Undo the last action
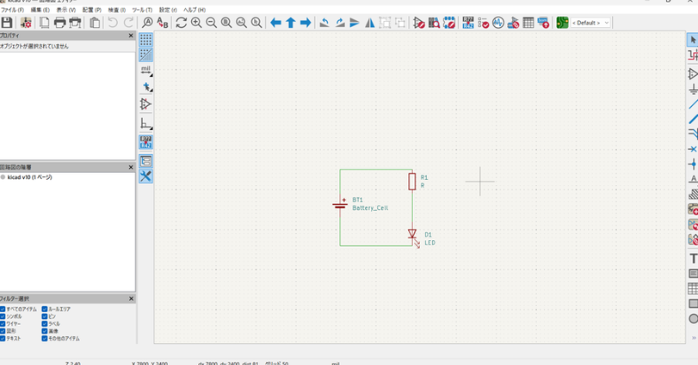The height and width of the screenshot is (365, 698). pos(113,22)
